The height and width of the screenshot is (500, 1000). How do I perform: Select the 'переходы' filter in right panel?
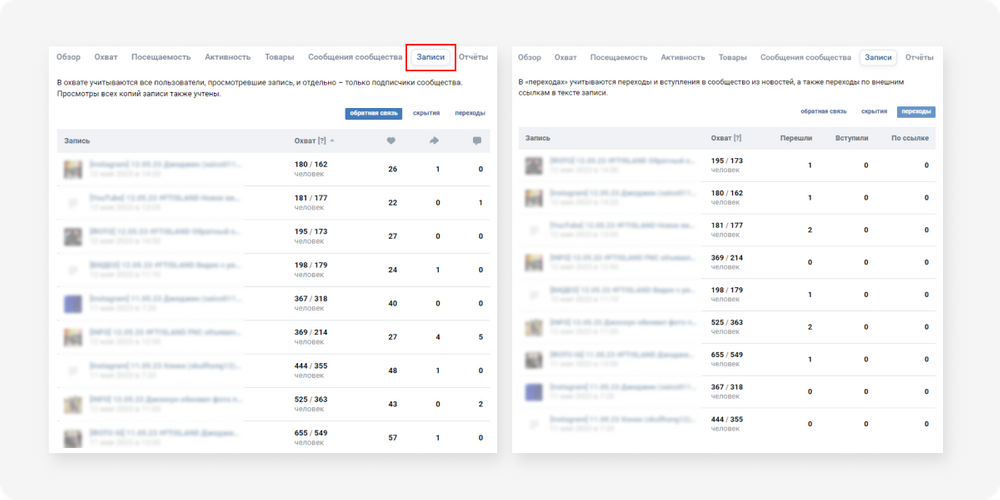coord(915,111)
